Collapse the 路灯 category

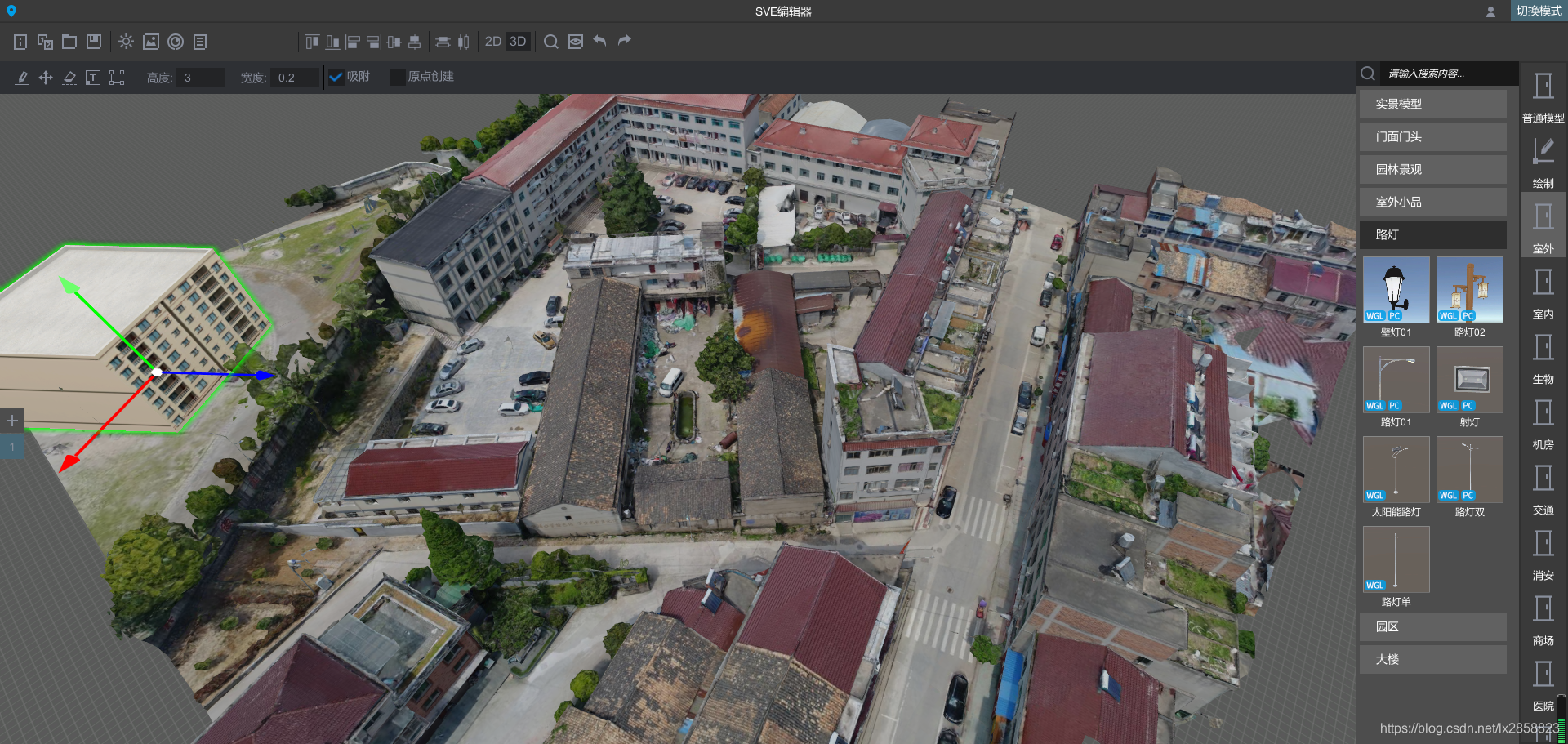point(1433,234)
